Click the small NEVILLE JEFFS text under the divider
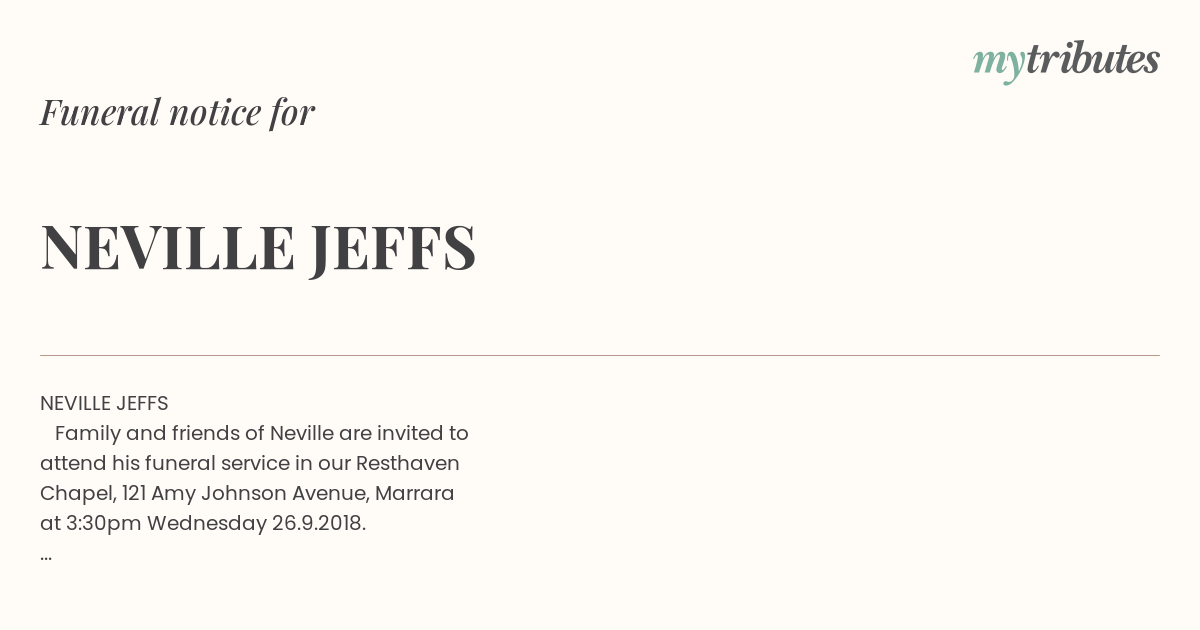Viewport: 1200px width, 630px height. (x=104, y=403)
